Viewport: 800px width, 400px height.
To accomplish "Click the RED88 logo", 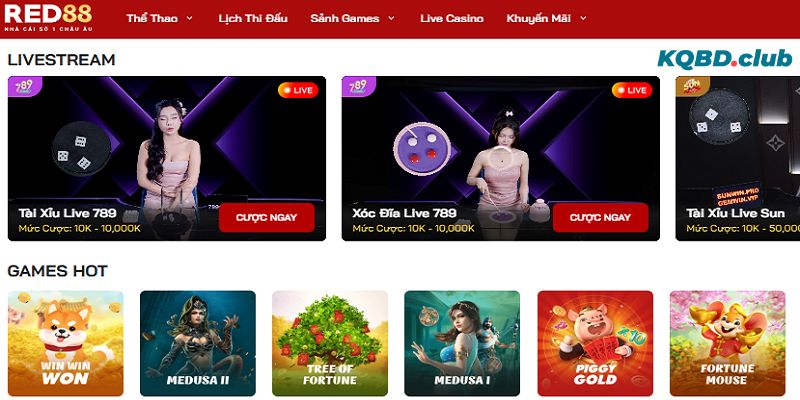I will click(48, 18).
